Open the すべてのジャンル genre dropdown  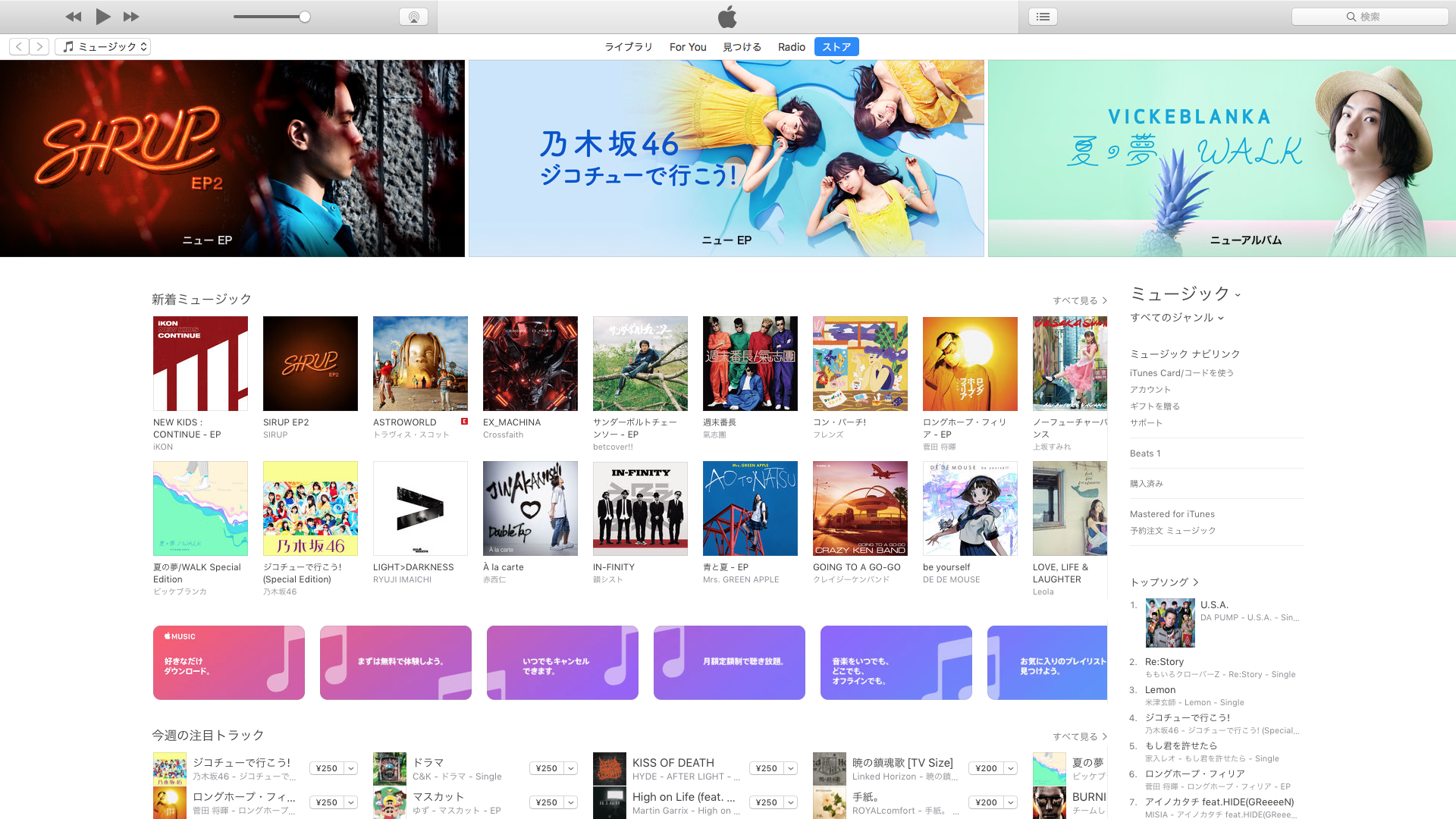click(x=1176, y=318)
